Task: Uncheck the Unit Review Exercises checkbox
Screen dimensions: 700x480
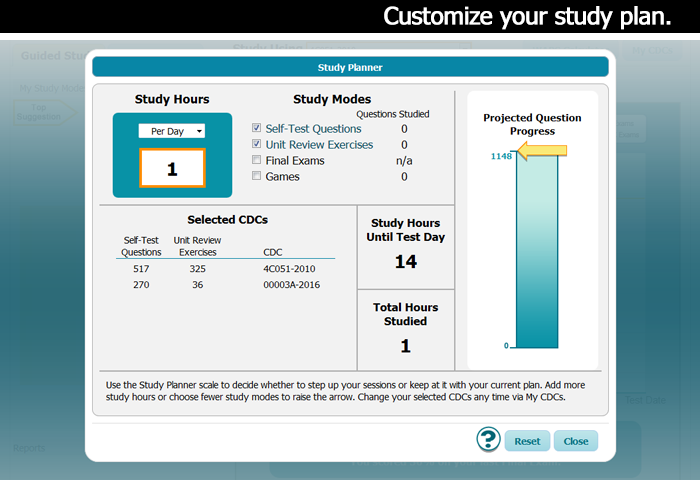Action: (257, 145)
